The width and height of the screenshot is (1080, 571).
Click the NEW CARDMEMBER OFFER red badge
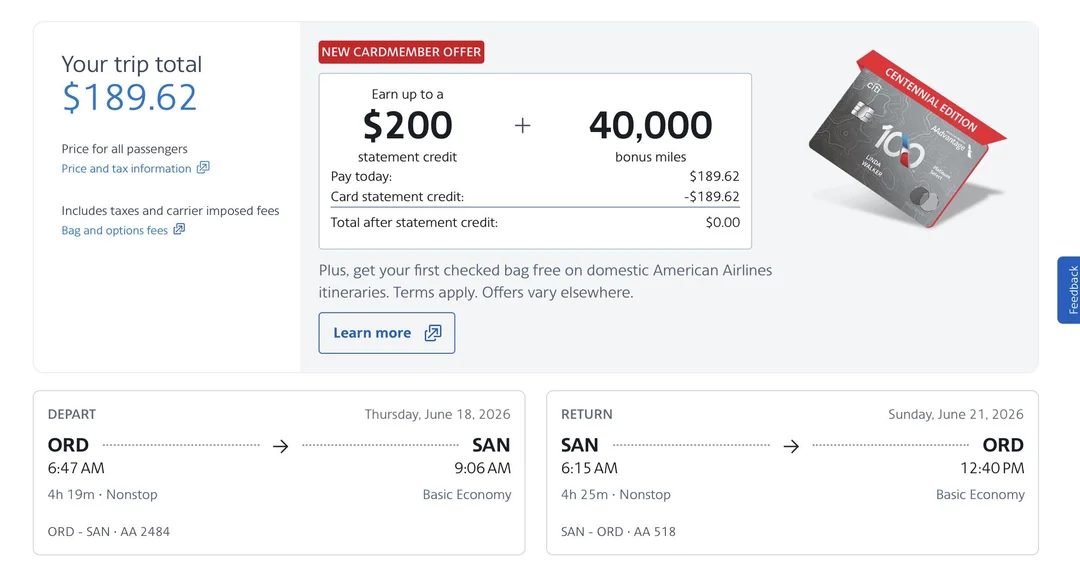(x=401, y=52)
